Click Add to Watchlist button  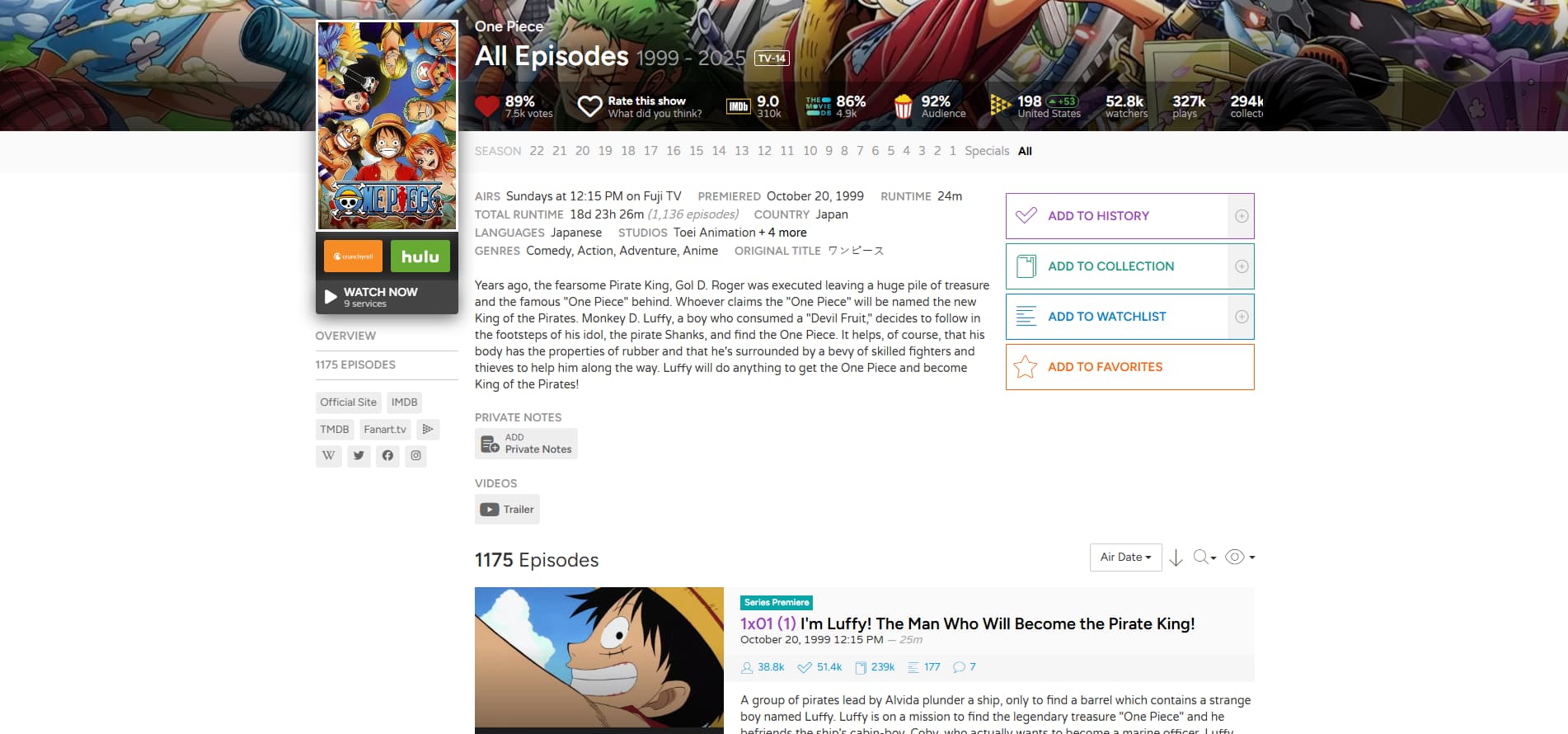[x=1117, y=317]
